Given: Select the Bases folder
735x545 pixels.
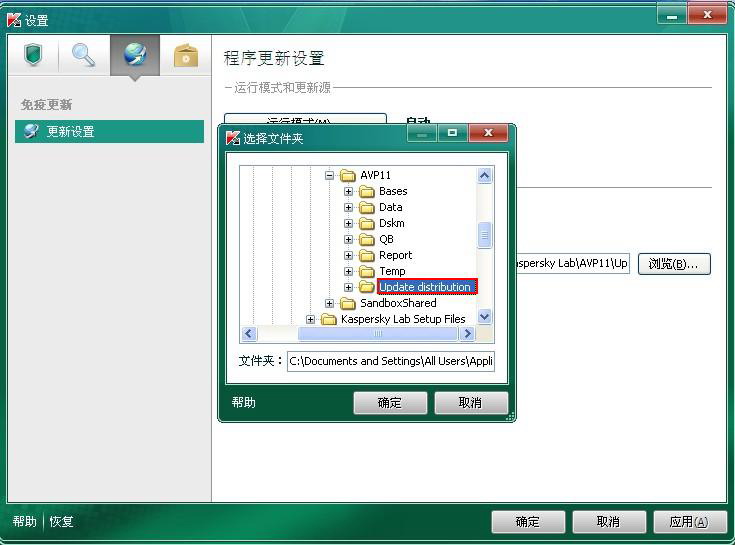Looking at the screenshot, I should 393,191.
